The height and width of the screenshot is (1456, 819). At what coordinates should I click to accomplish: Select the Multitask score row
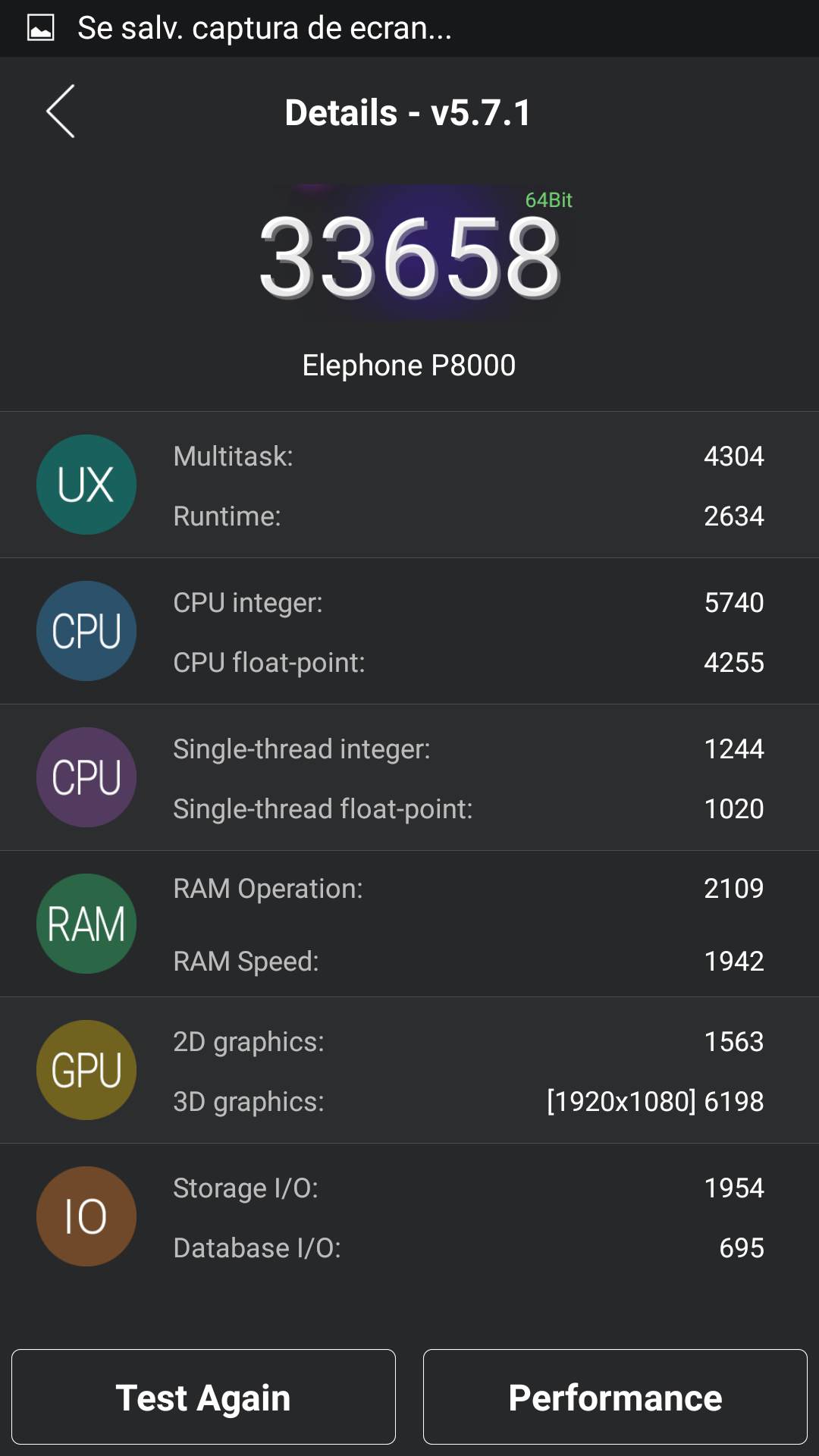(468, 457)
